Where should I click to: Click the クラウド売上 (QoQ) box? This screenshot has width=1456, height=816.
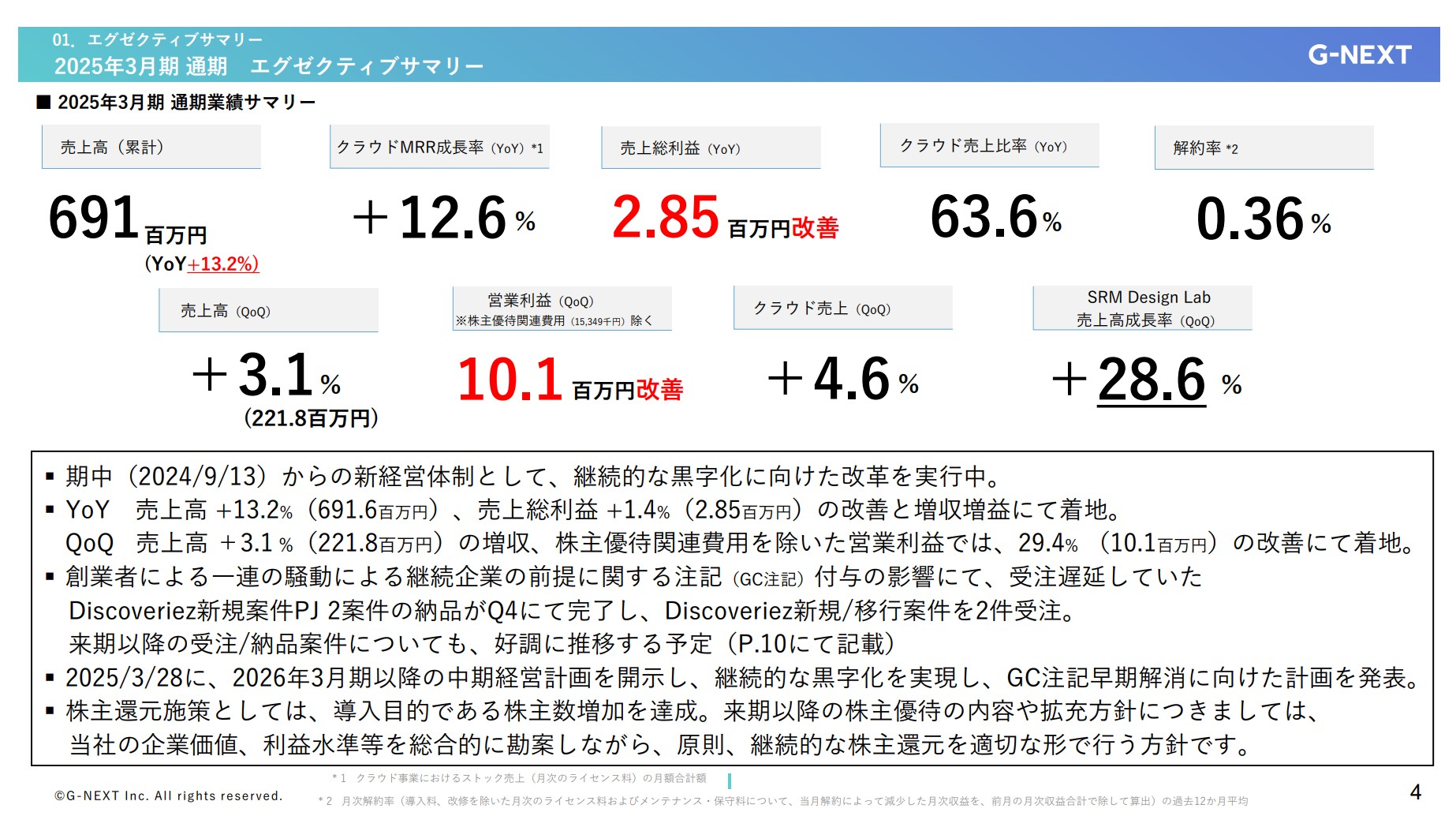click(842, 309)
